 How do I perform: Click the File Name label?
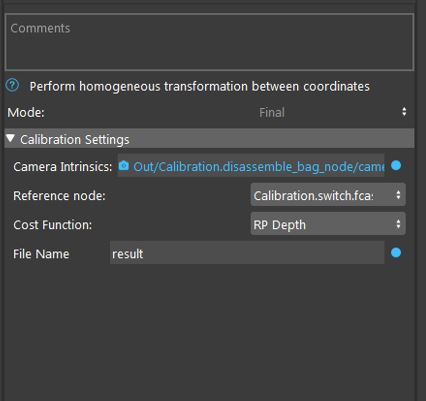[x=41, y=254]
